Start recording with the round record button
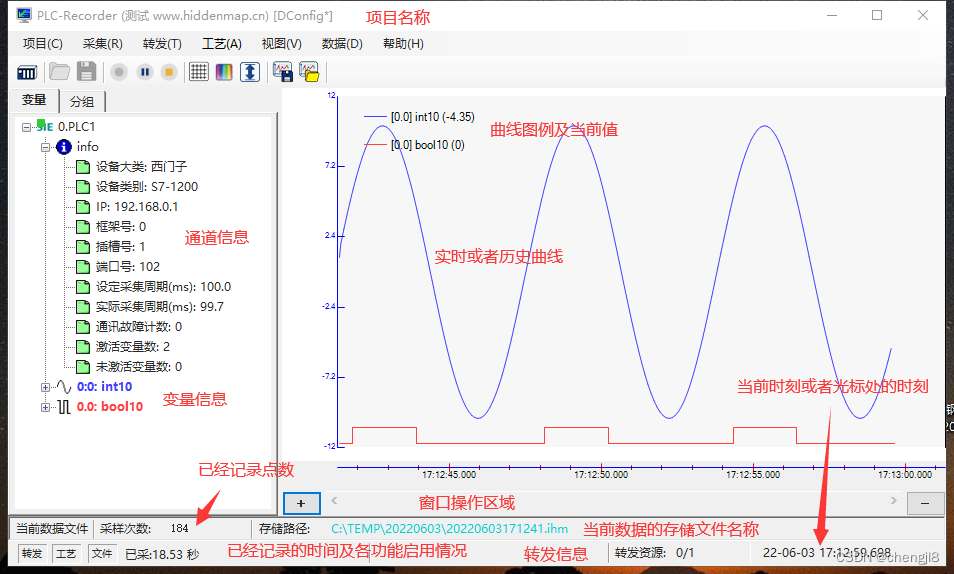 pyautogui.click(x=119, y=72)
